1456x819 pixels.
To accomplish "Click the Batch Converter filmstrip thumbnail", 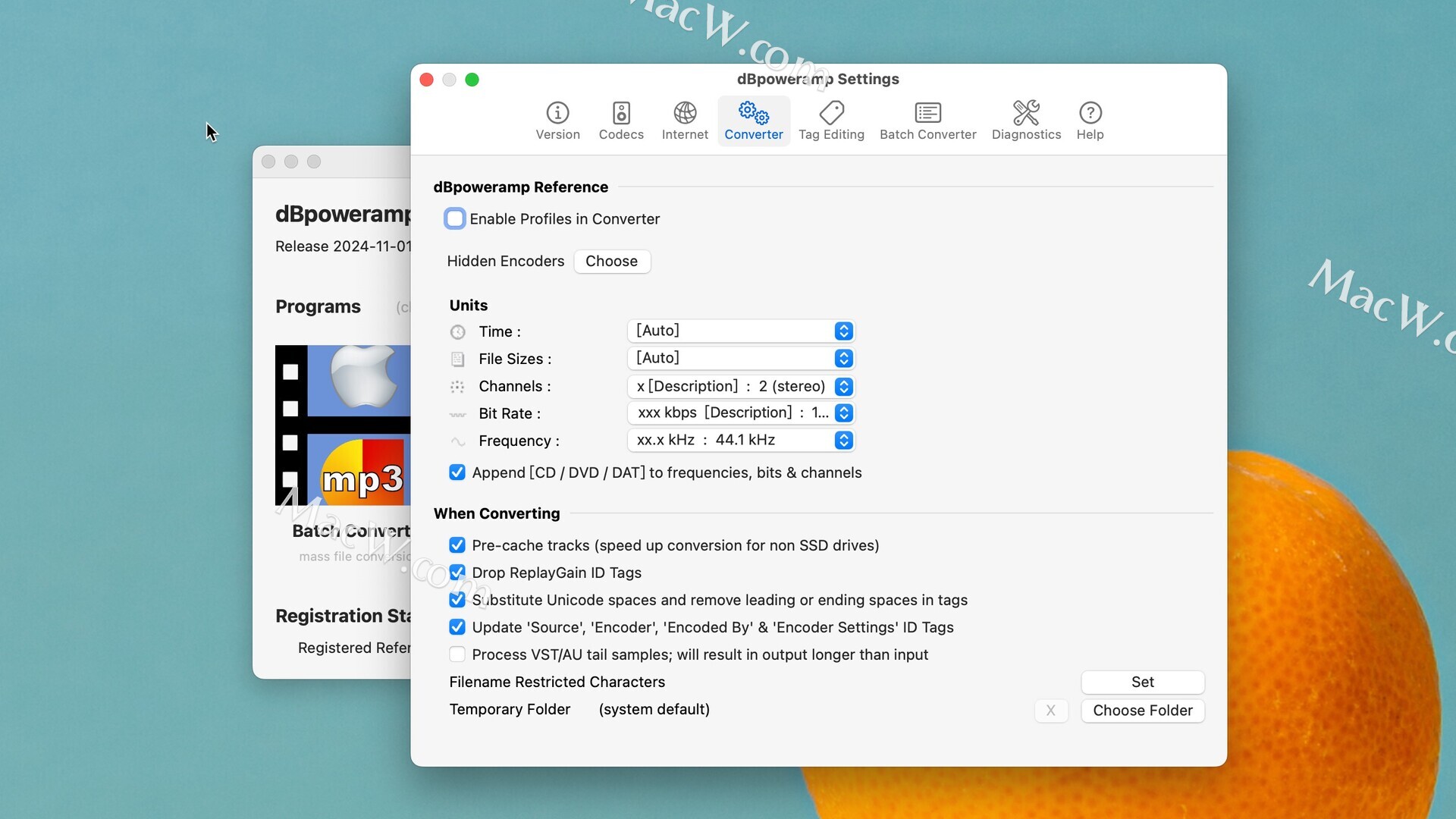I will (x=343, y=425).
